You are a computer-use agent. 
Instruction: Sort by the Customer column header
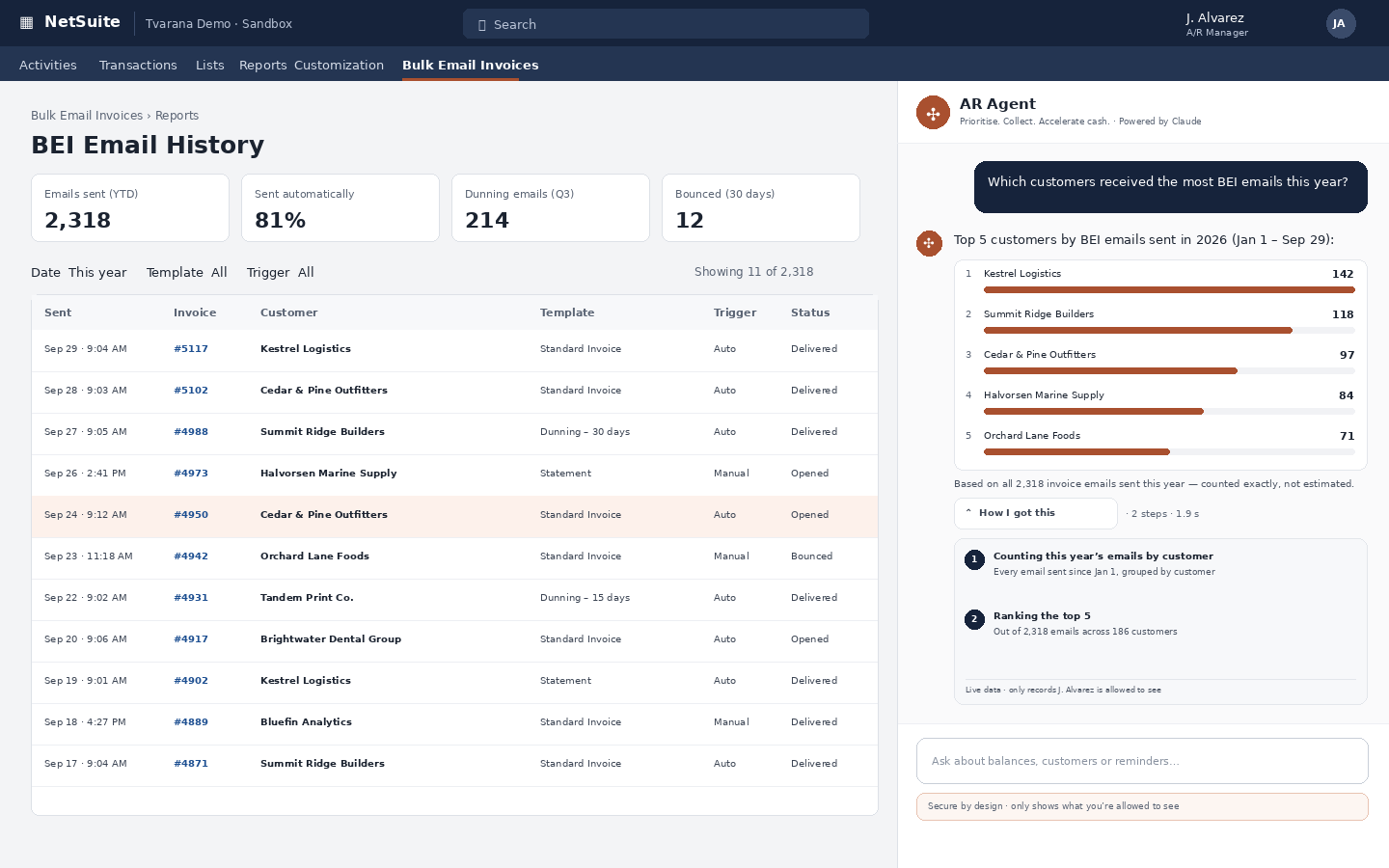pos(288,312)
